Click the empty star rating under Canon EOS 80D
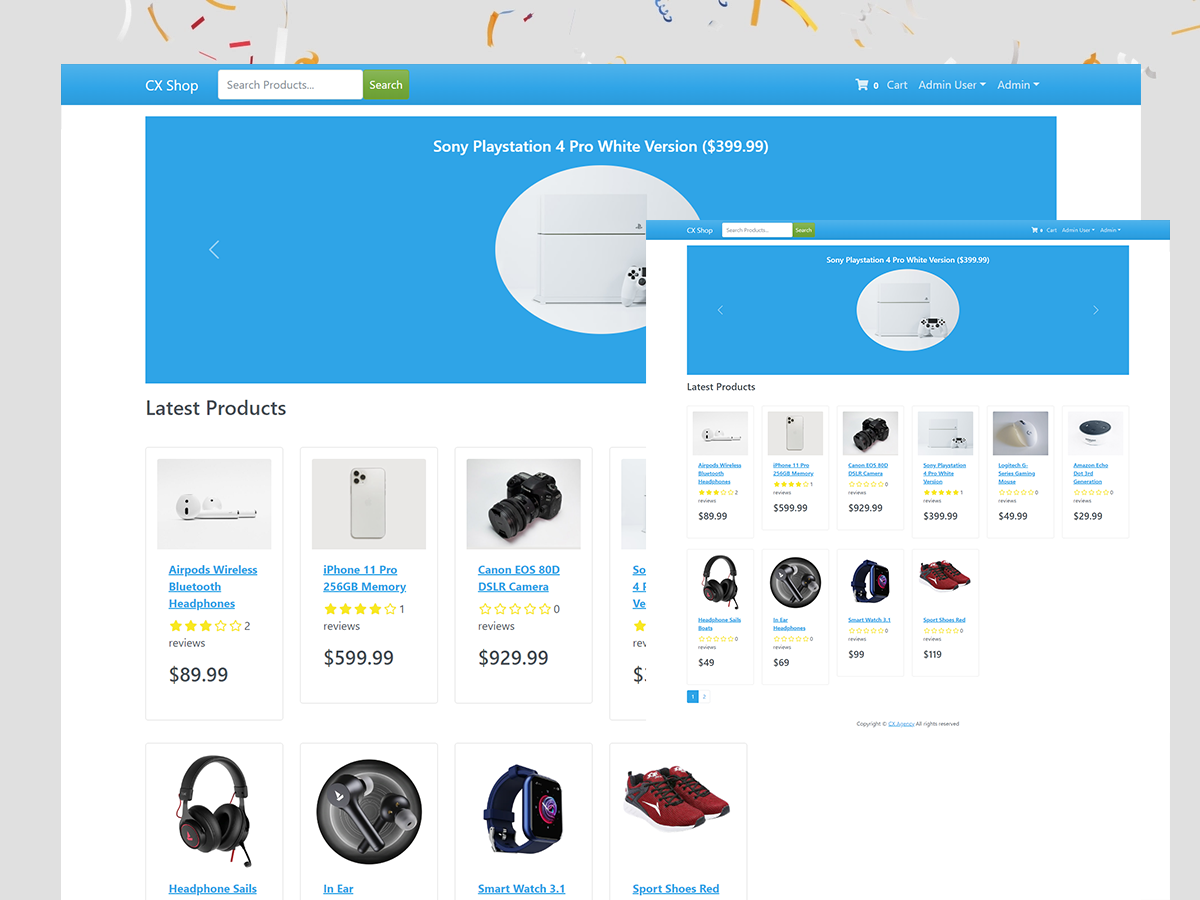 tap(515, 609)
